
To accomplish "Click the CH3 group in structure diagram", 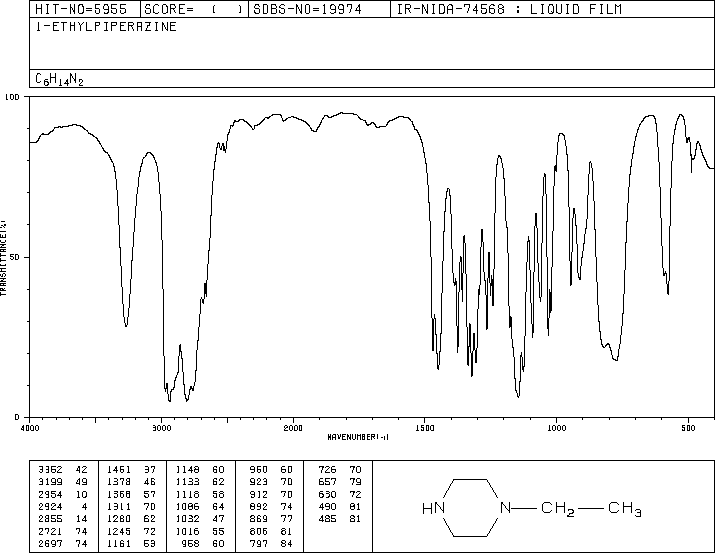I will pyautogui.click(x=625, y=509).
